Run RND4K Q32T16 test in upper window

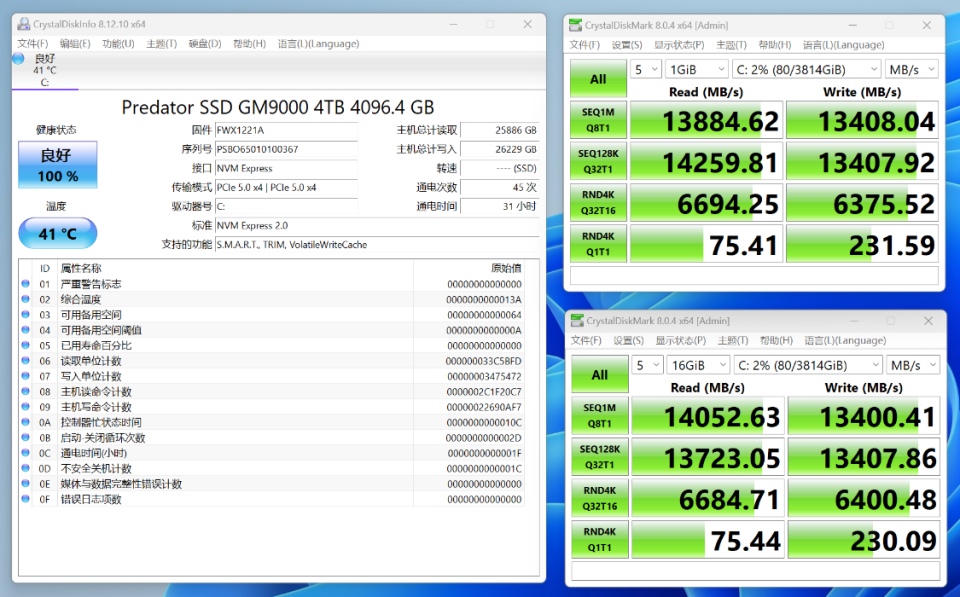[598, 203]
